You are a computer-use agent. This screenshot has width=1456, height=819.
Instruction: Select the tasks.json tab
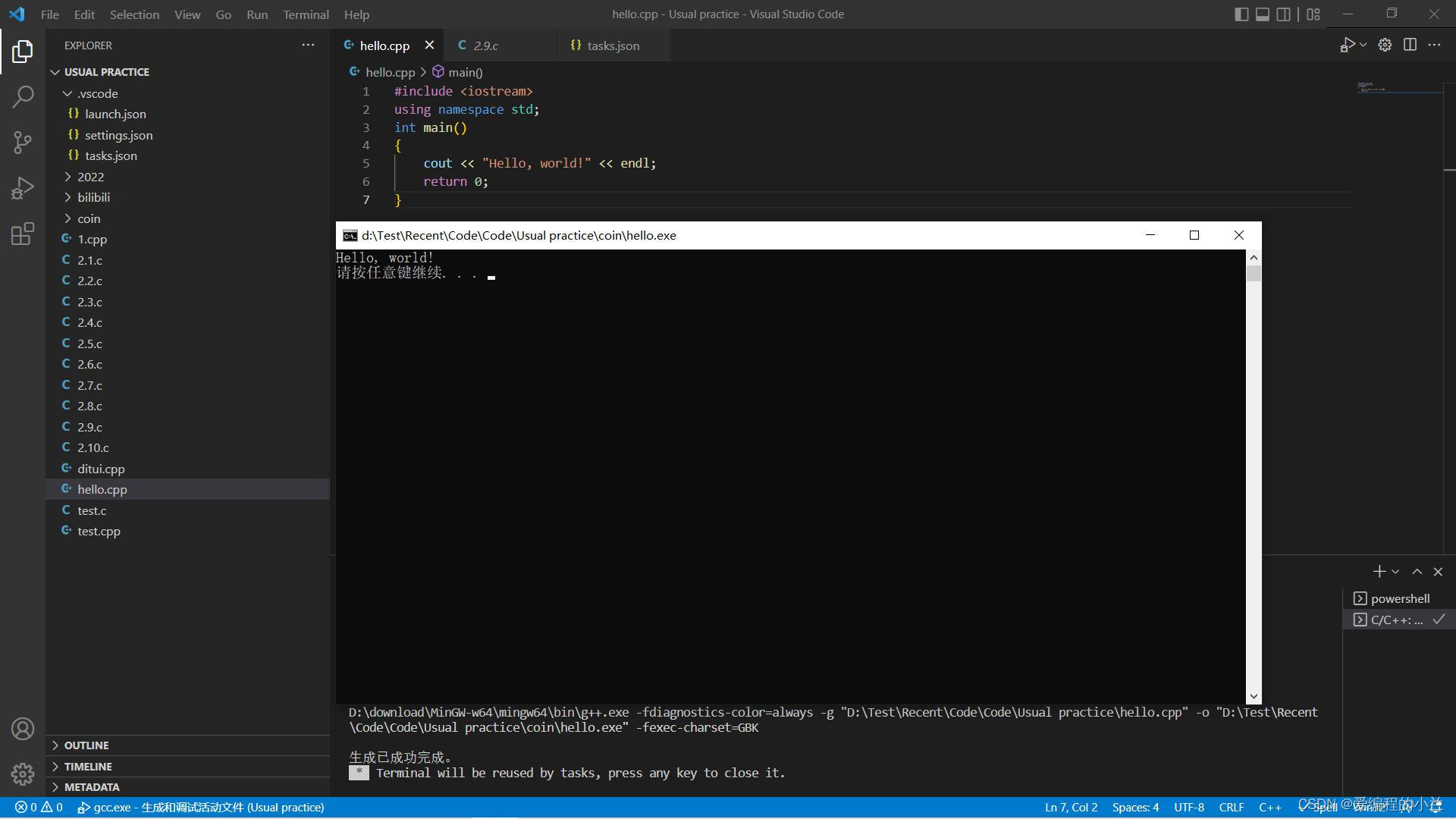pos(612,45)
